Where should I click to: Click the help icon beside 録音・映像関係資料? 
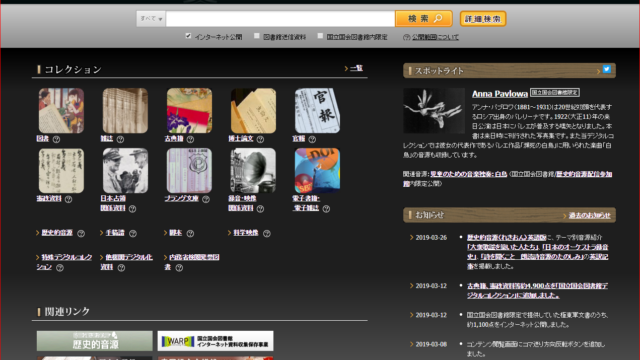pyautogui.click(x=260, y=209)
